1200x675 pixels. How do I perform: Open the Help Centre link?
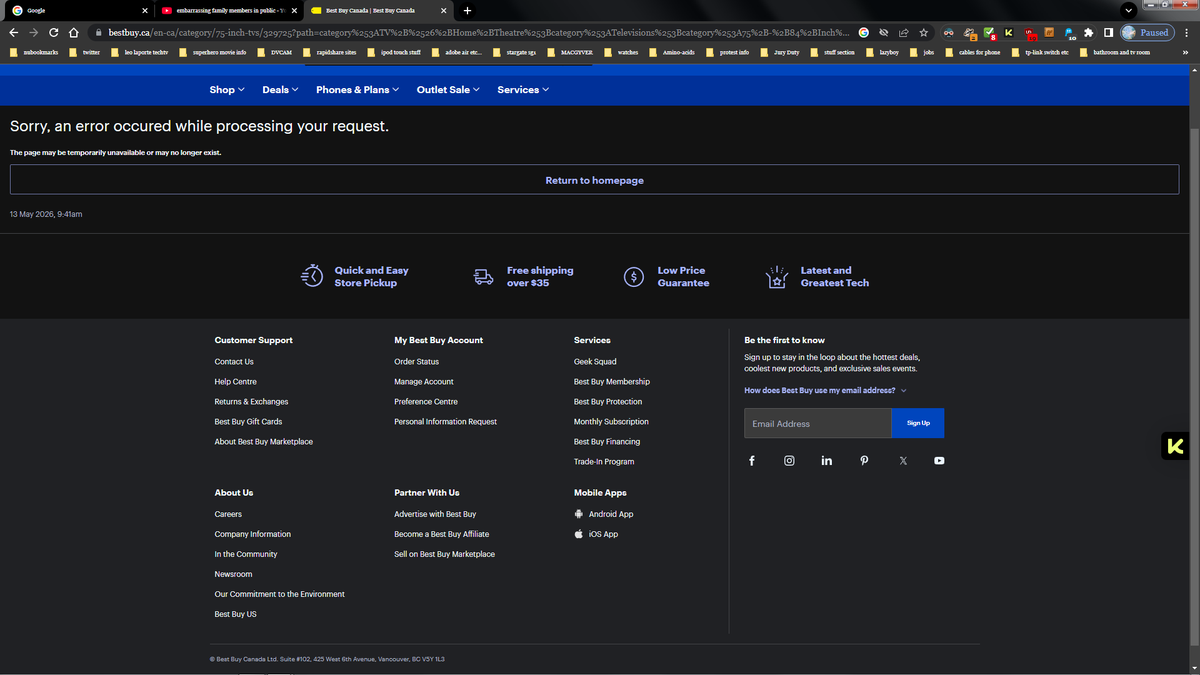coord(235,382)
